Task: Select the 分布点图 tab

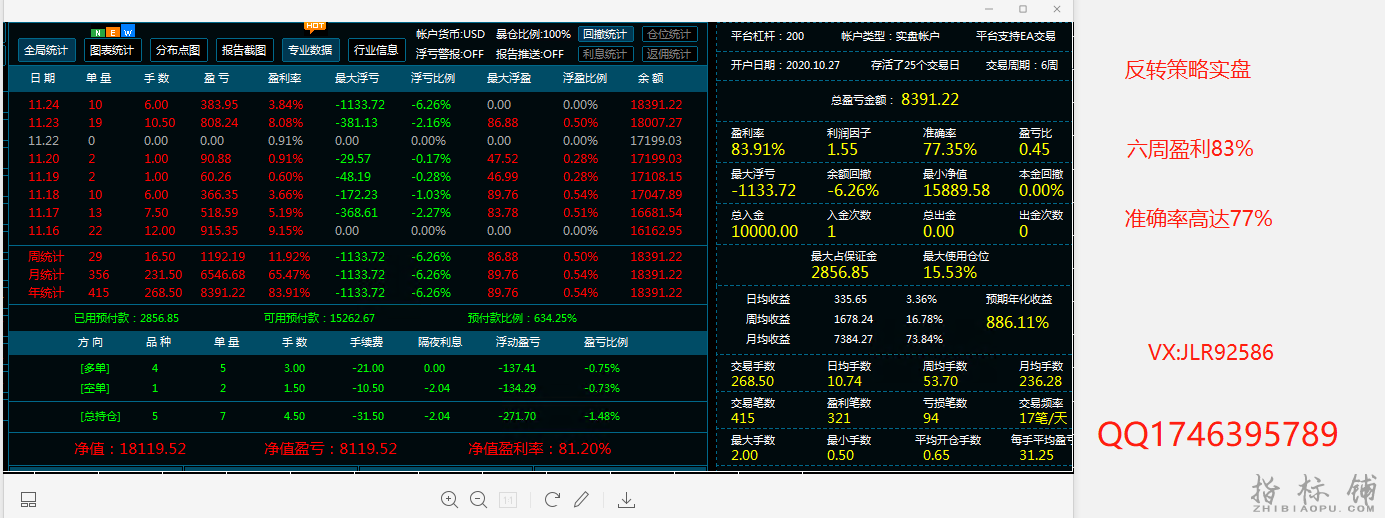Action: 180,50
